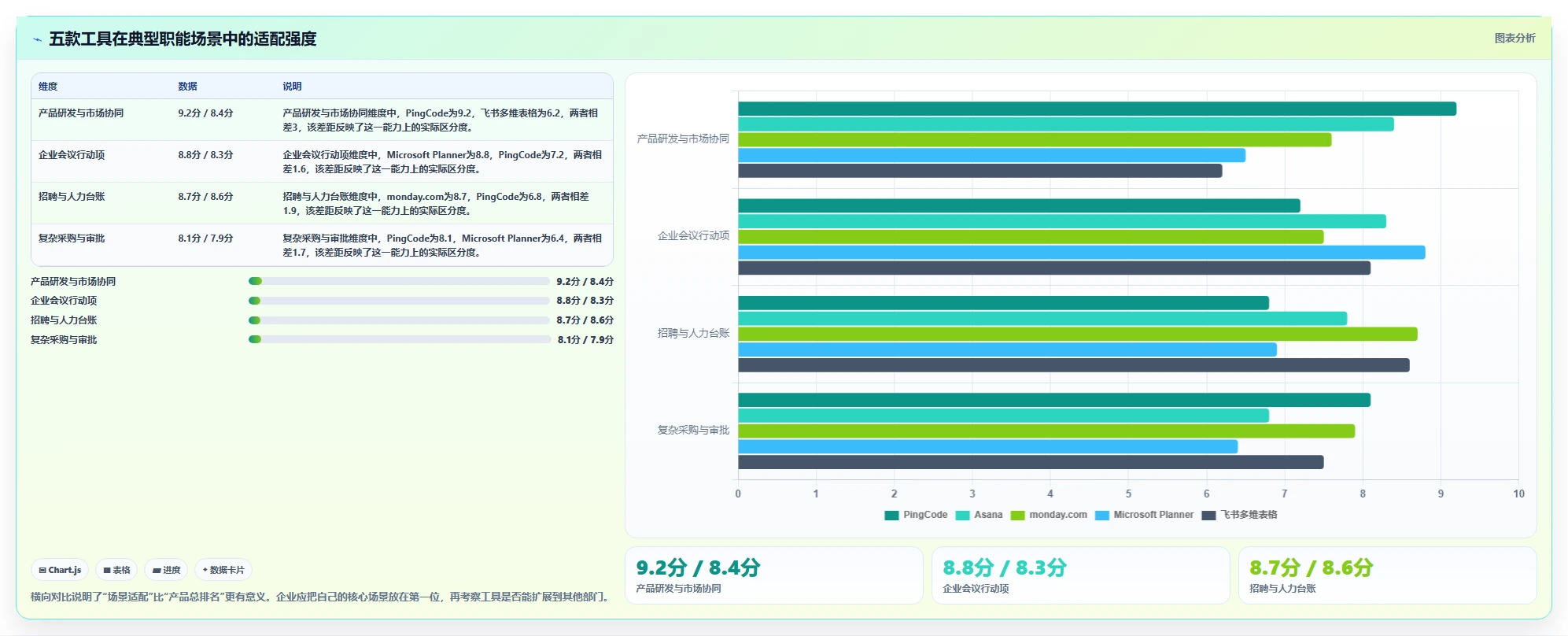Viewport: 1568px width, 636px height.
Task: Click monday.com bar in 招聘与人力台账 group
Action: (x=1077, y=335)
